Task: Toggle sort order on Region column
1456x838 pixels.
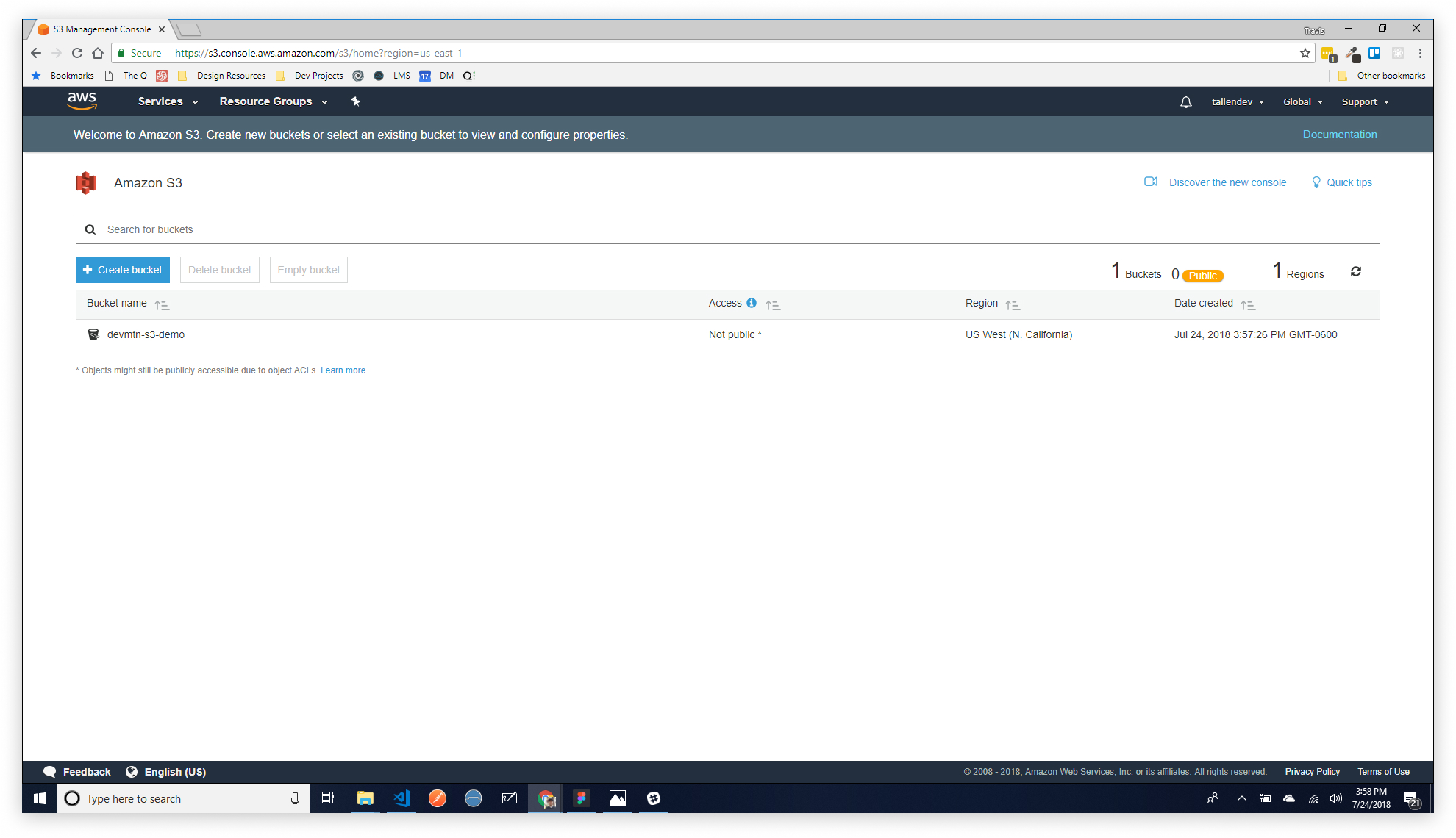Action: (x=1013, y=304)
